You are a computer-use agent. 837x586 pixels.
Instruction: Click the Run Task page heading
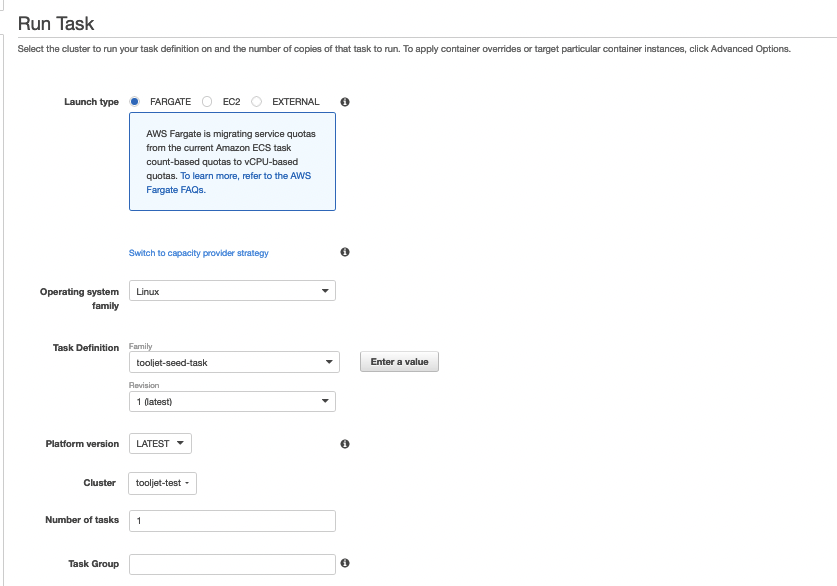(56, 23)
